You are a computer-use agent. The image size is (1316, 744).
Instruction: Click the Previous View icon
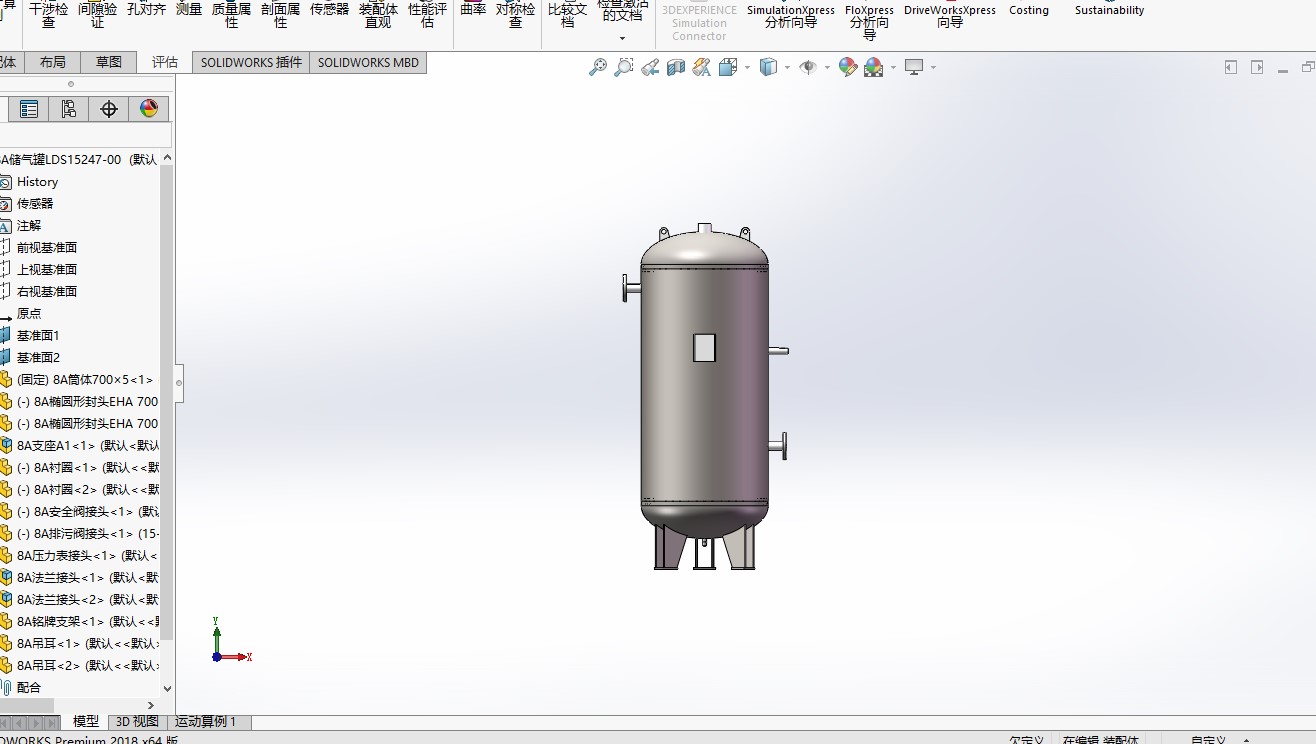(650, 67)
